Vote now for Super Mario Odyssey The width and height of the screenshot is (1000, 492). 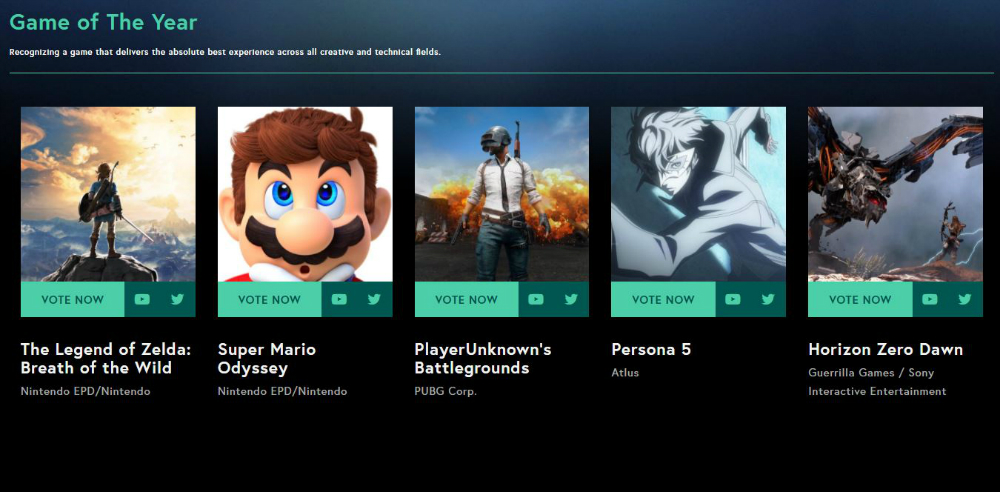[270, 299]
